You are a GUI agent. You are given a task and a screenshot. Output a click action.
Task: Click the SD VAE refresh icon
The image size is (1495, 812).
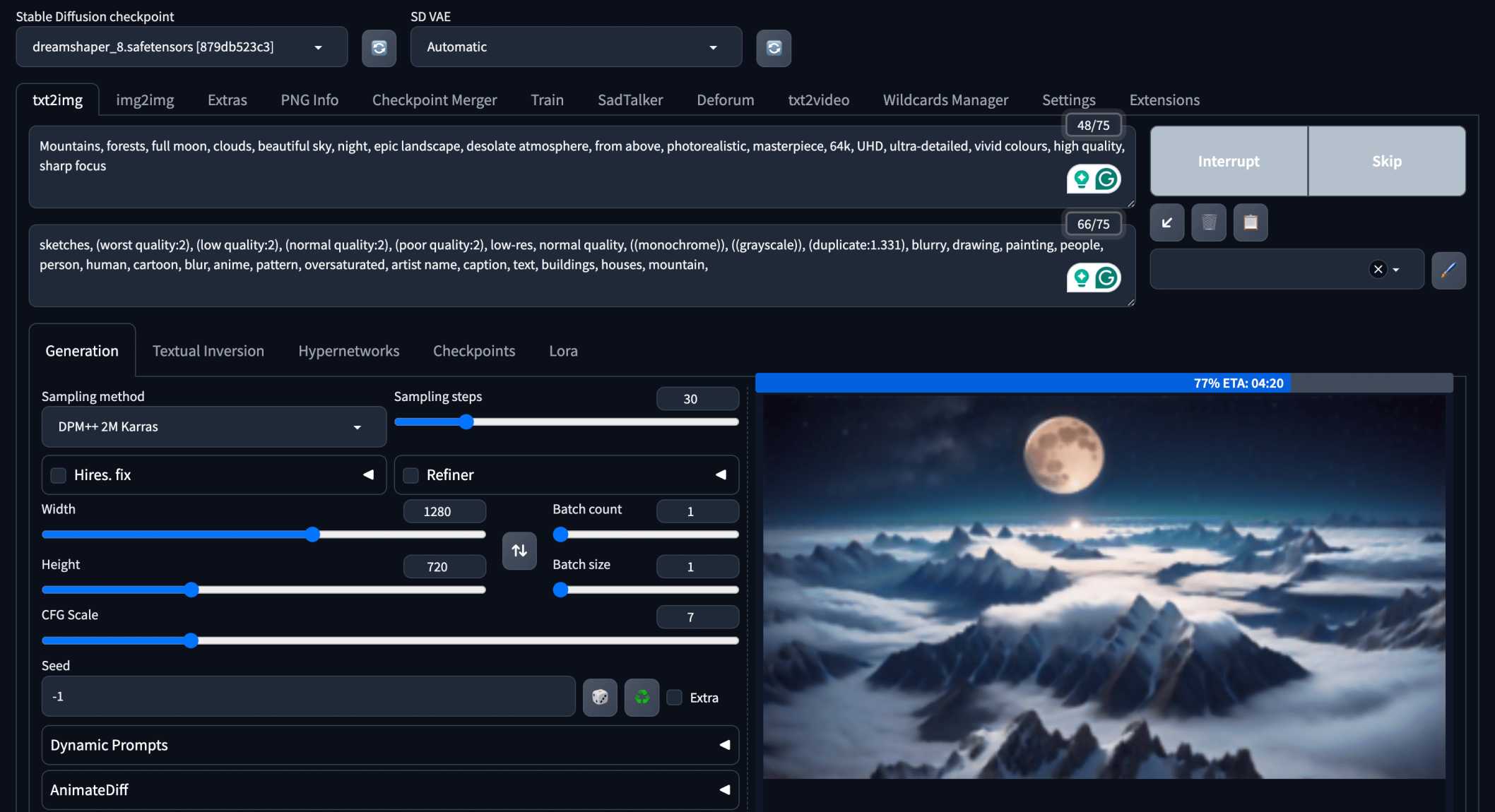(x=774, y=47)
